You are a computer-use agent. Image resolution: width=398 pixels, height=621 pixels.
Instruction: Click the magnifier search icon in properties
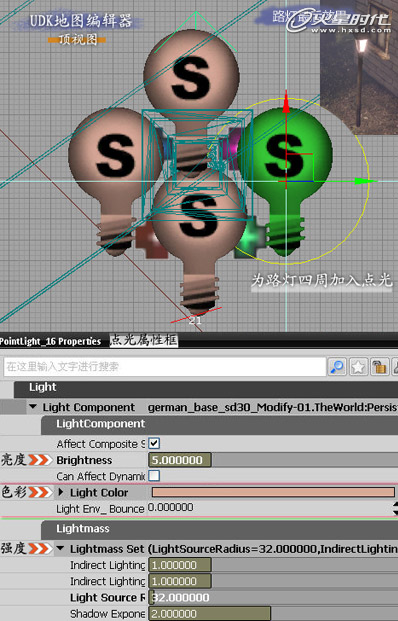pos(337,367)
